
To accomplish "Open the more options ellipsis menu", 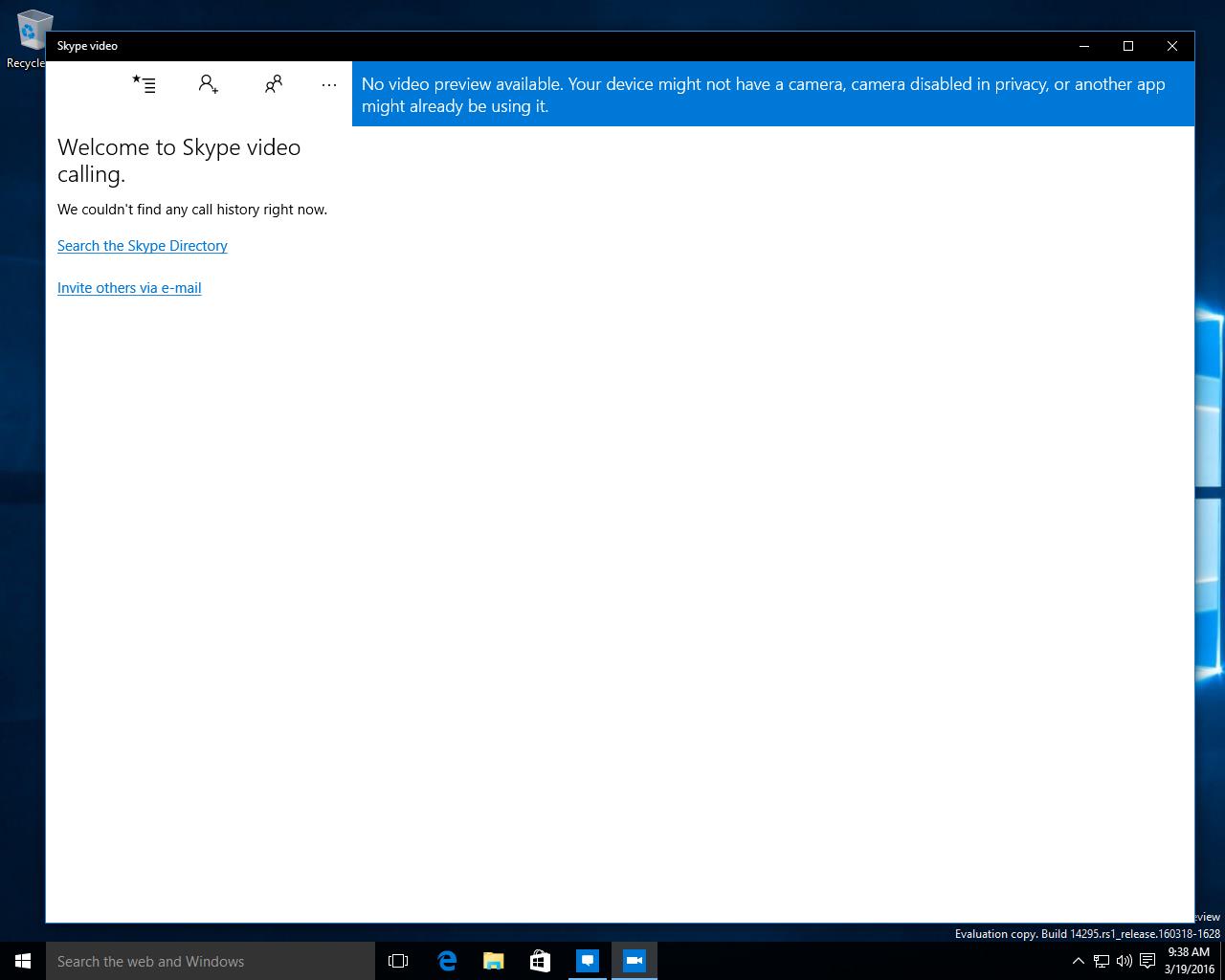I will pos(329,84).
